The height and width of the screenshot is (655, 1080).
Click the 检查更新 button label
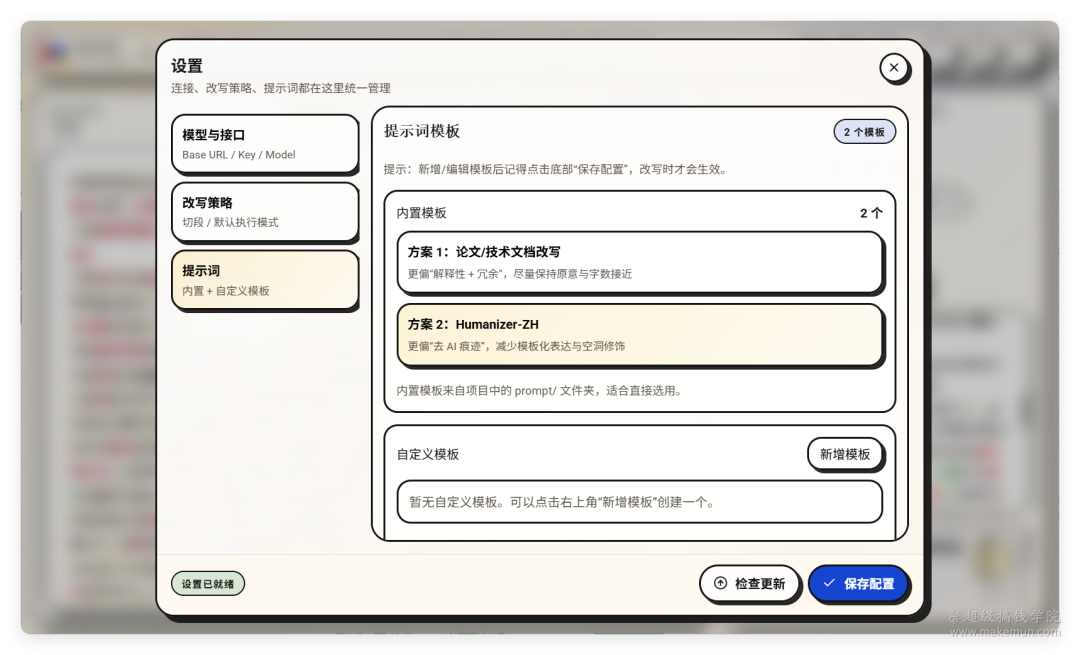tap(760, 584)
